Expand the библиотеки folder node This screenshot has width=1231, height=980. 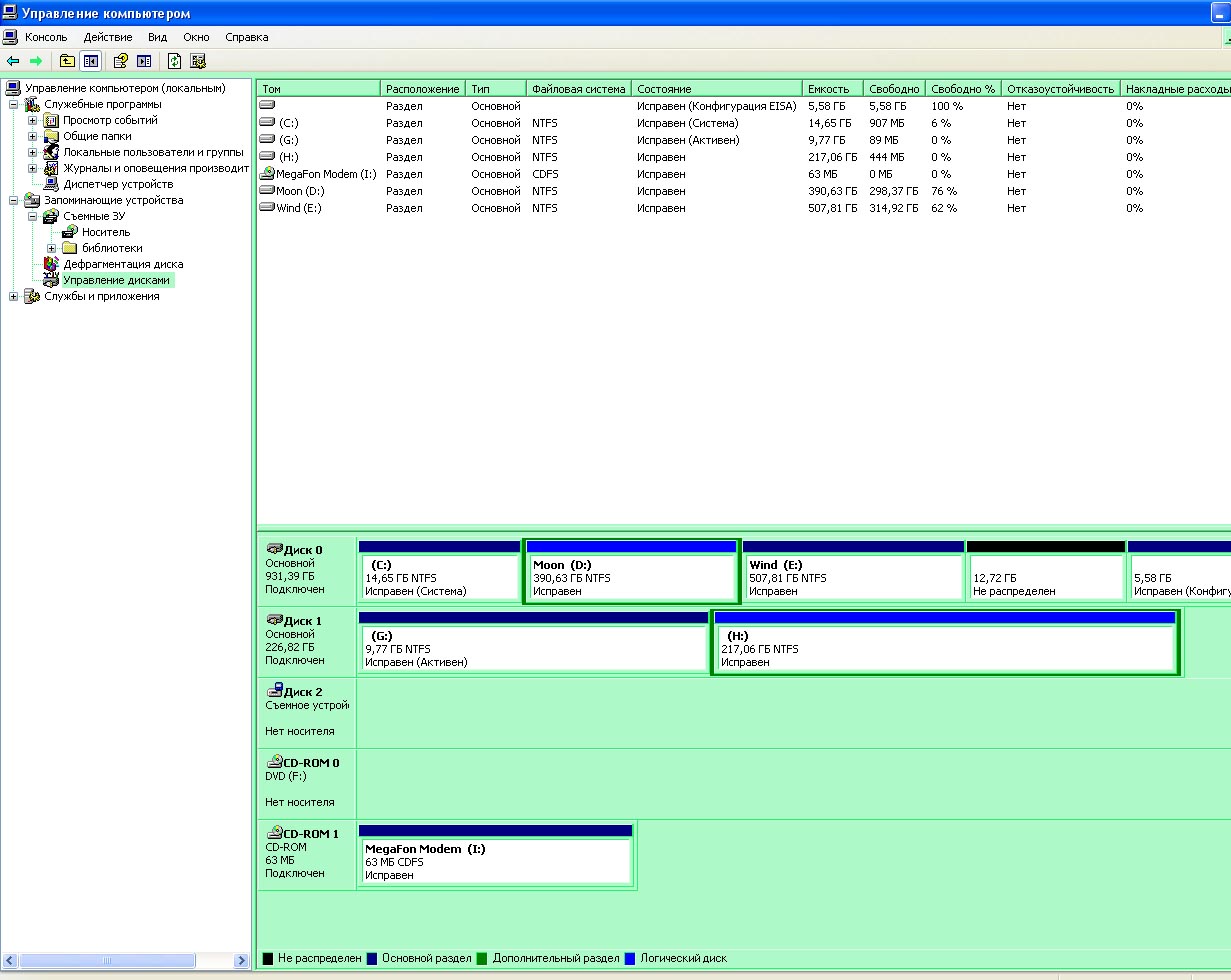click(x=51, y=248)
